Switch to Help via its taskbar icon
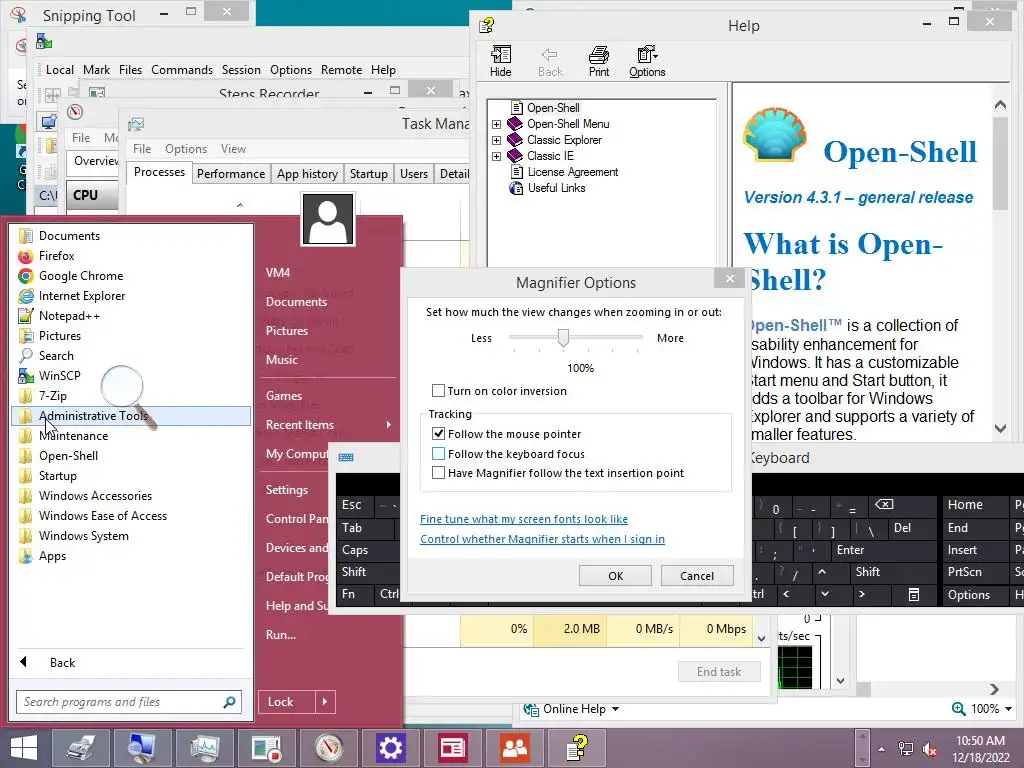This screenshot has width=1024, height=768. pyautogui.click(x=577, y=748)
